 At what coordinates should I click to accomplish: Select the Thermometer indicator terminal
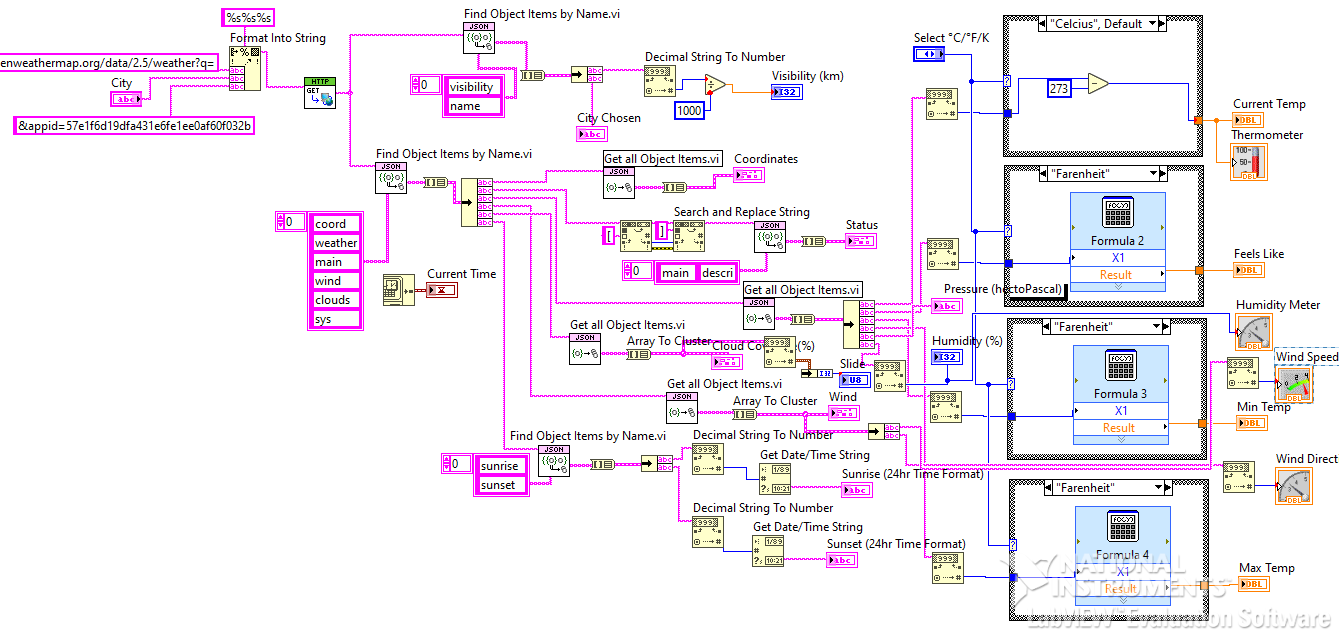pyautogui.click(x=1248, y=162)
